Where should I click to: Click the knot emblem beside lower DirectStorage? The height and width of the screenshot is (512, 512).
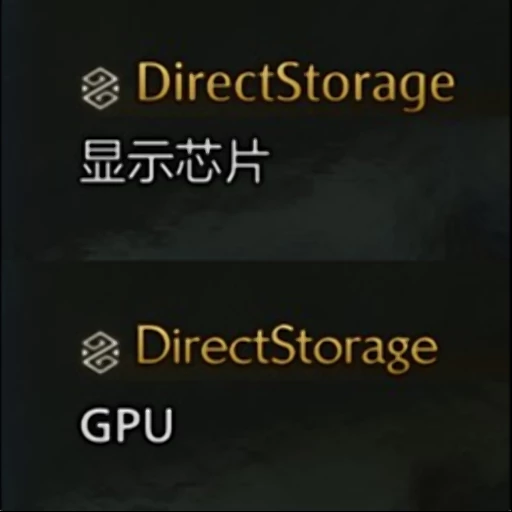click(100, 352)
